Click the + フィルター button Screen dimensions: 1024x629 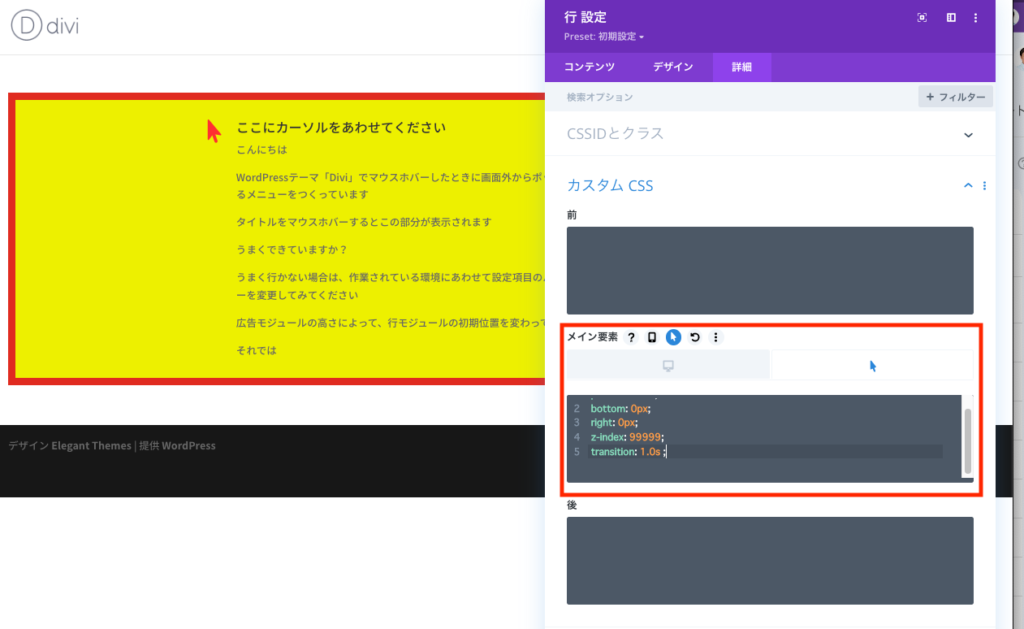click(955, 97)
